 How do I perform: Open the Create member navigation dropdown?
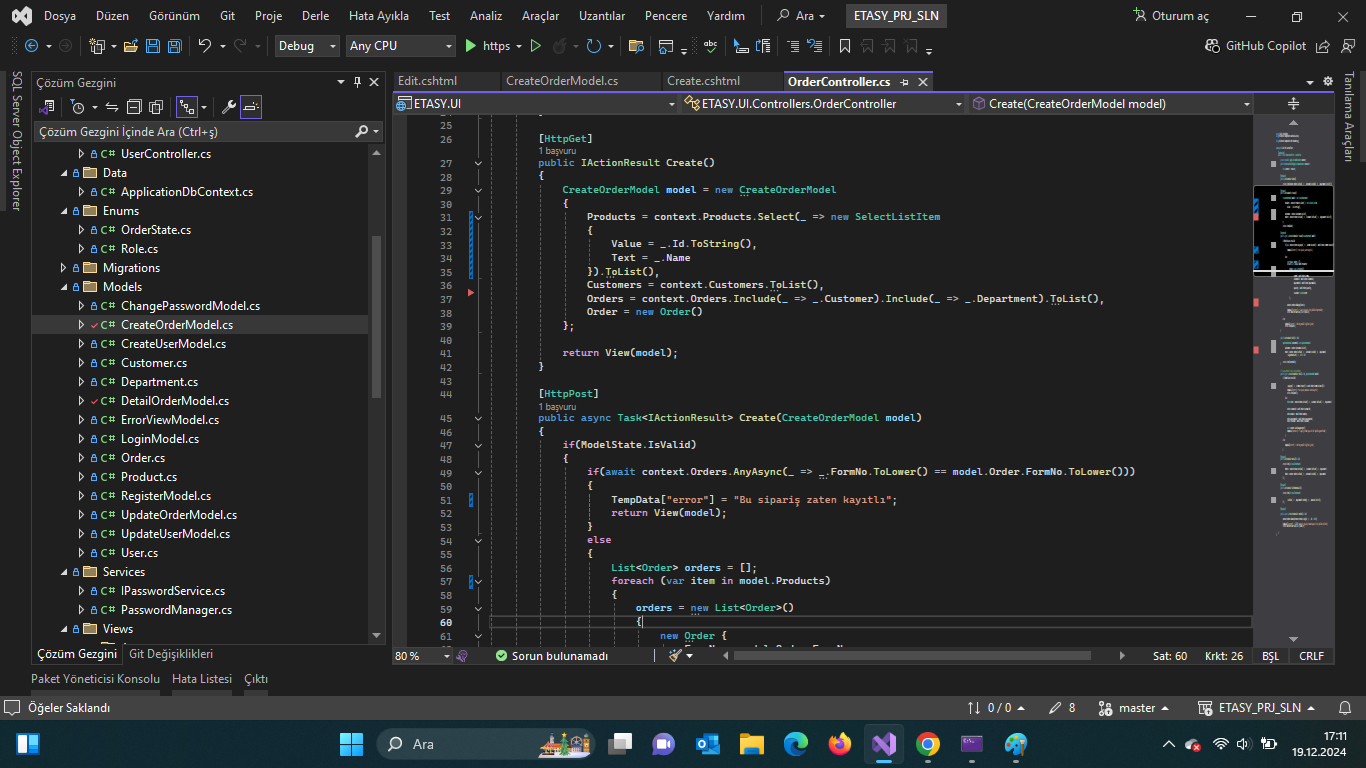[x=1110, y=104]
